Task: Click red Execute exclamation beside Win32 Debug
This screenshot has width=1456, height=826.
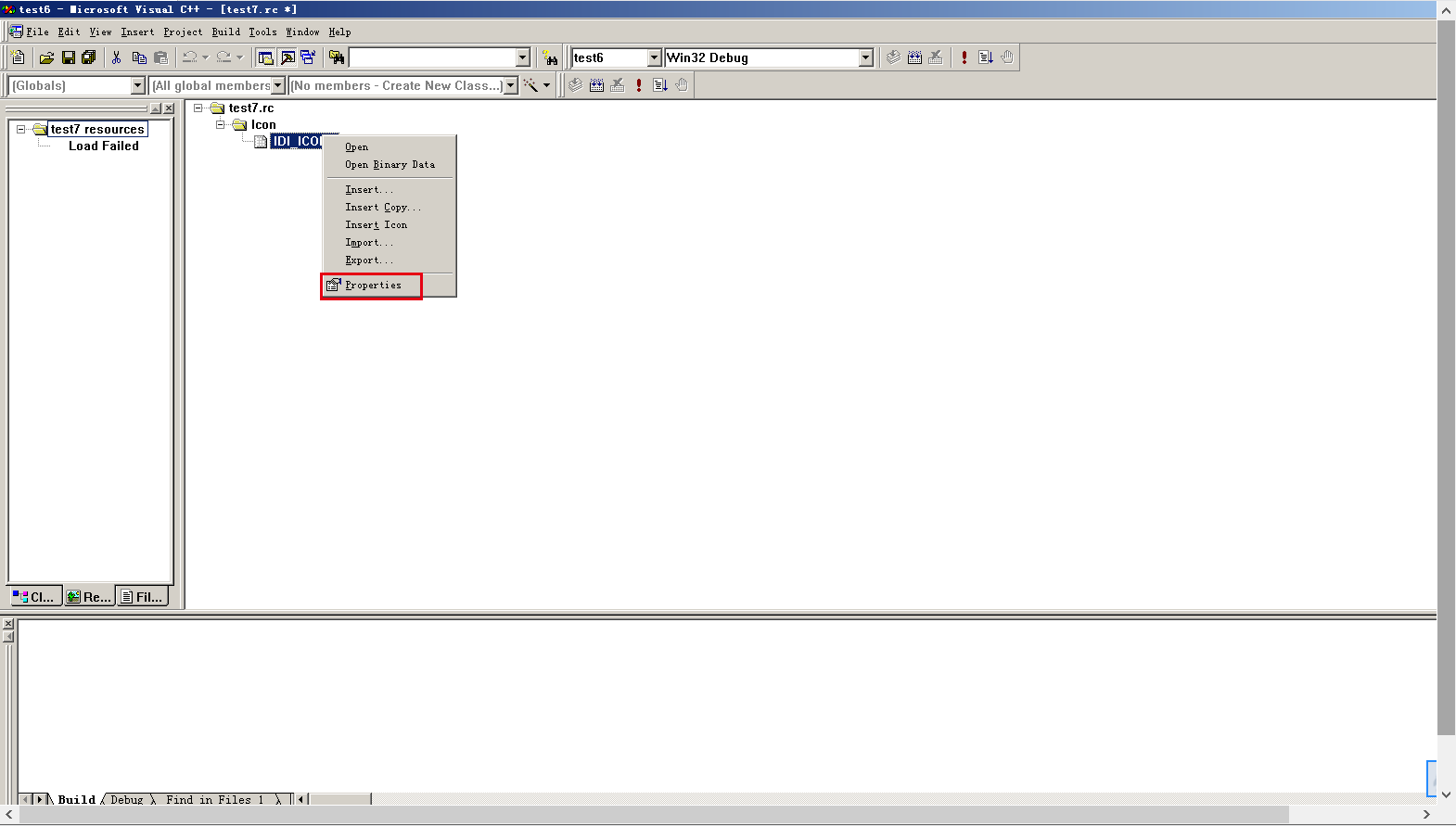Action: pos(964,57)
